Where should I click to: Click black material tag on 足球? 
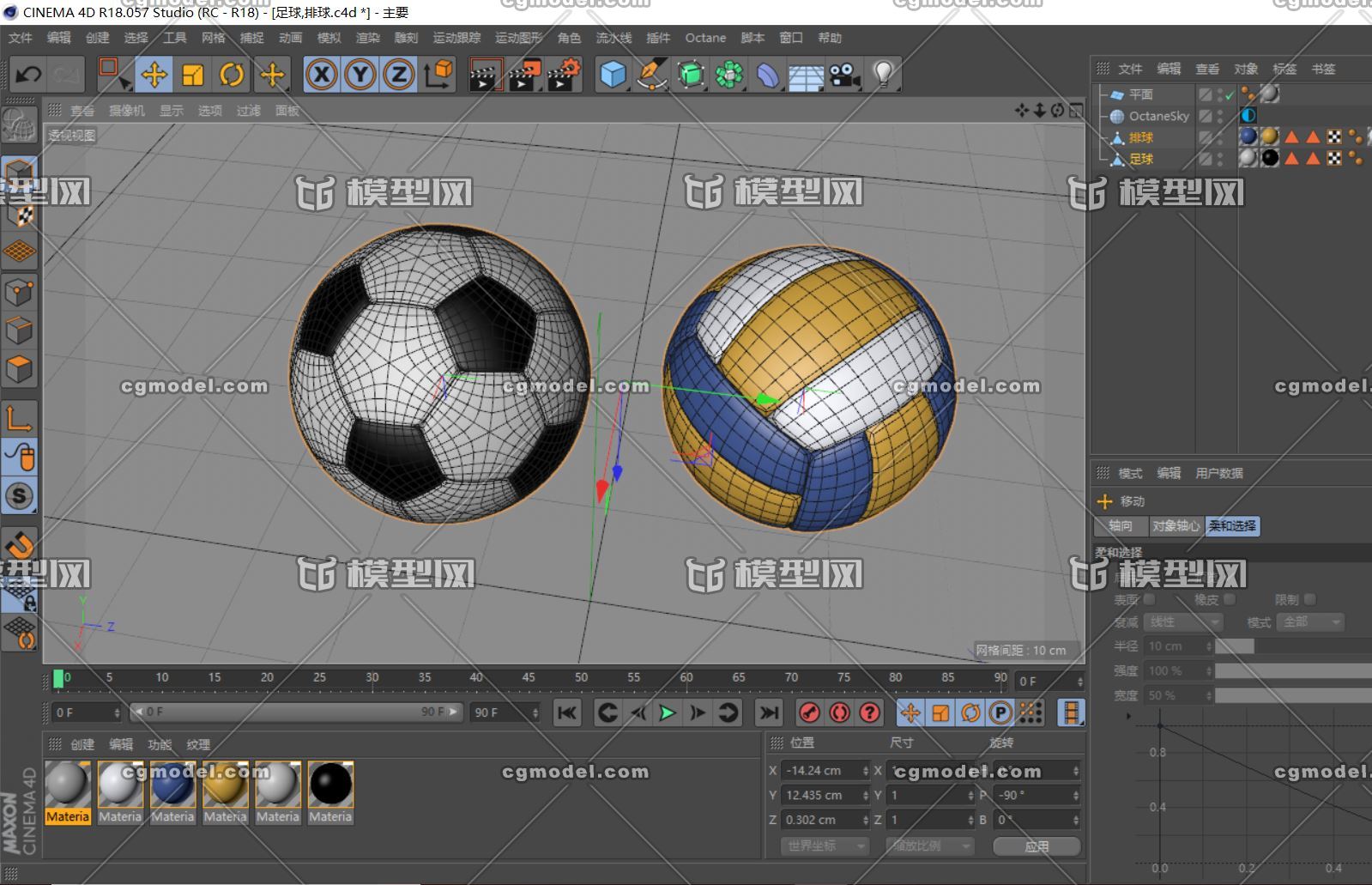coord(1270,158)
